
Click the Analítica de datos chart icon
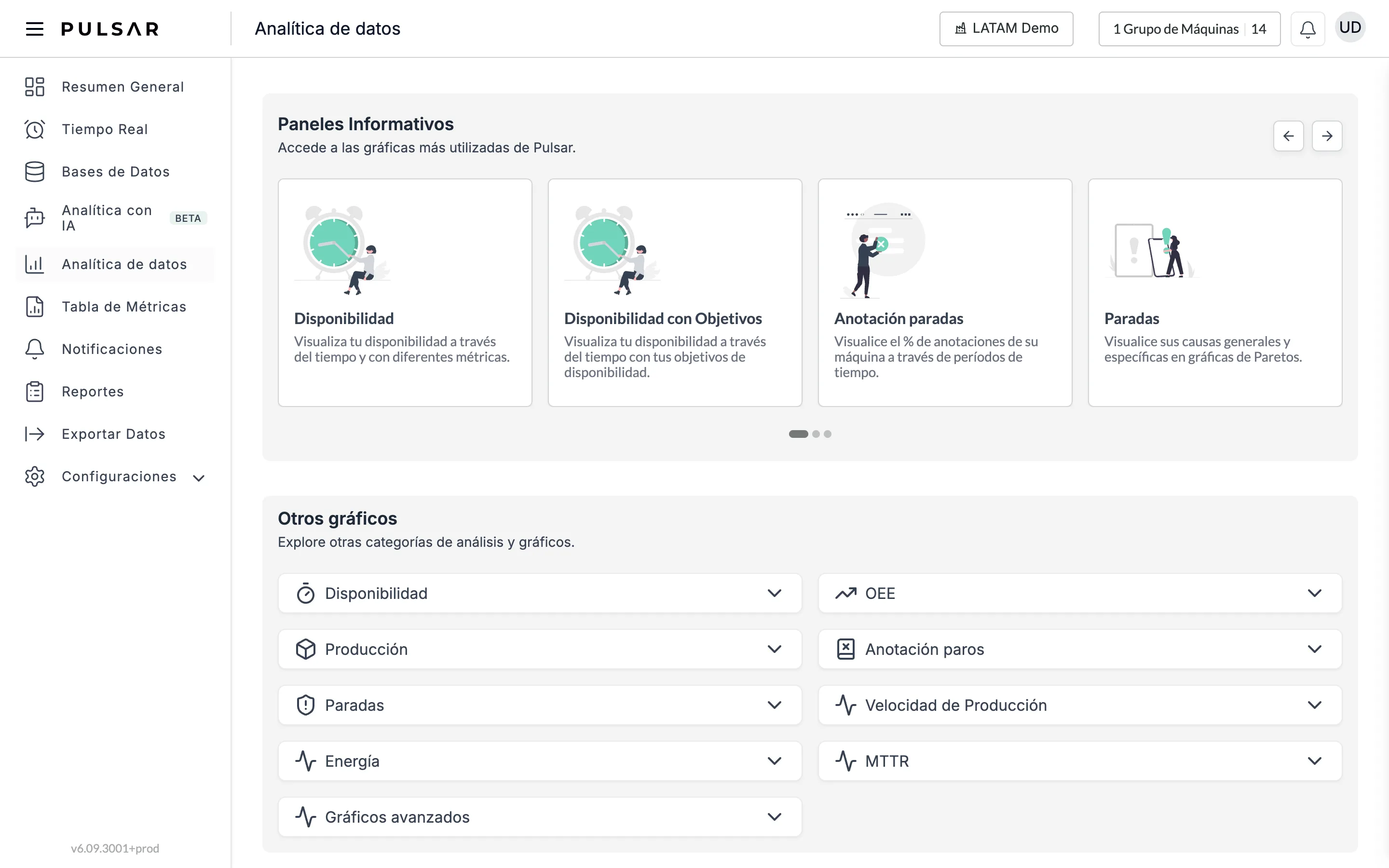tap(34, 264)
